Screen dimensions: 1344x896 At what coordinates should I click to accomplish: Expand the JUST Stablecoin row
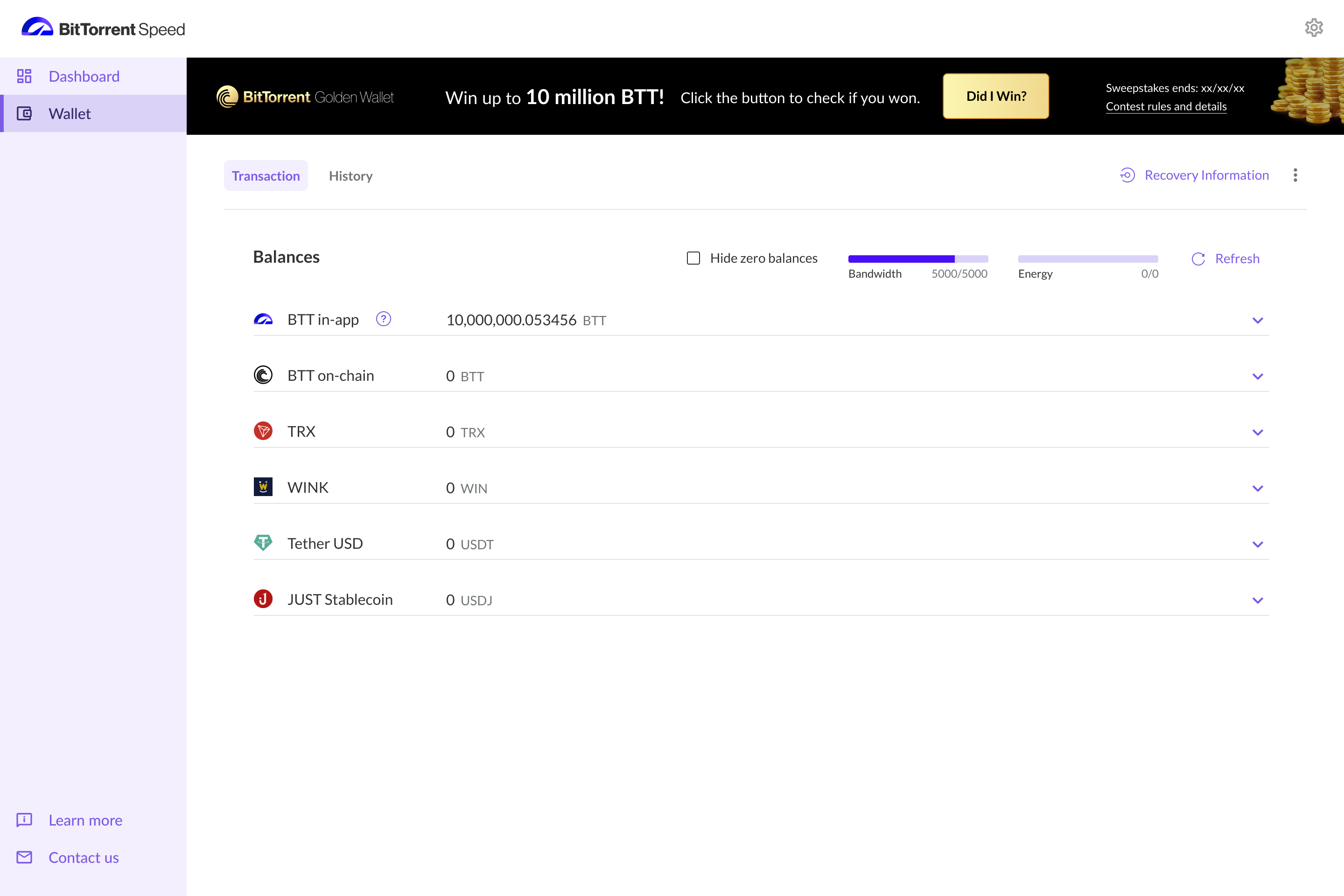(x=1258, y=600)
